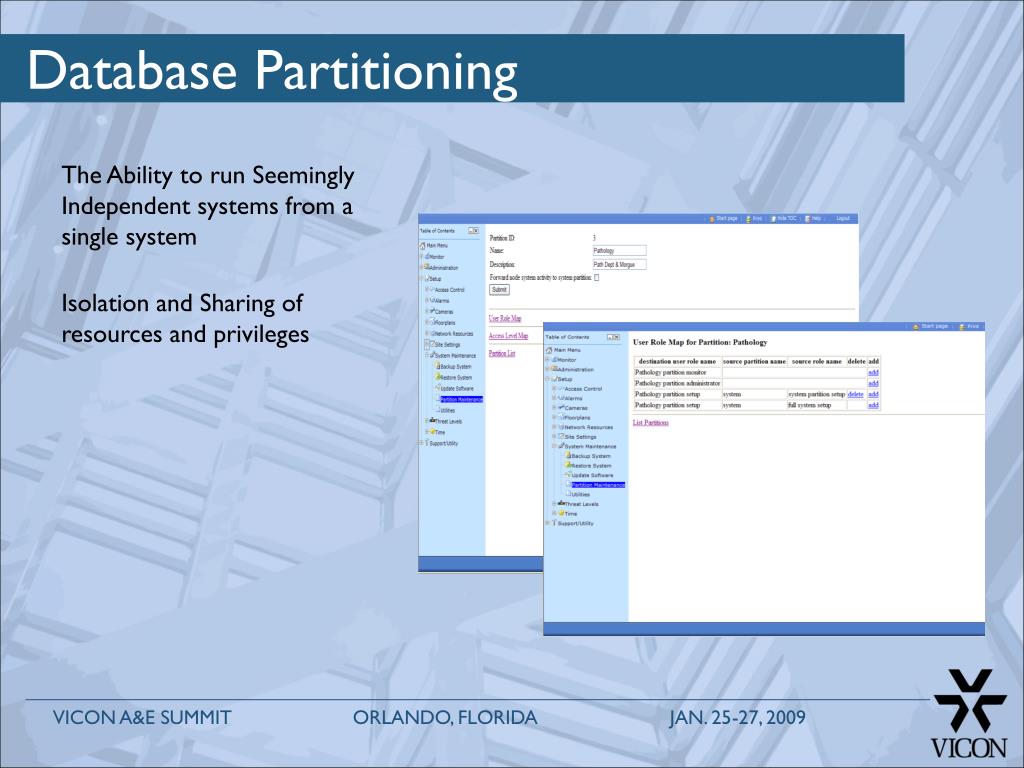This screenshot has width=1024, height=768.
Task: Click the Print icon in the User Role Map window
Action: 962,327
